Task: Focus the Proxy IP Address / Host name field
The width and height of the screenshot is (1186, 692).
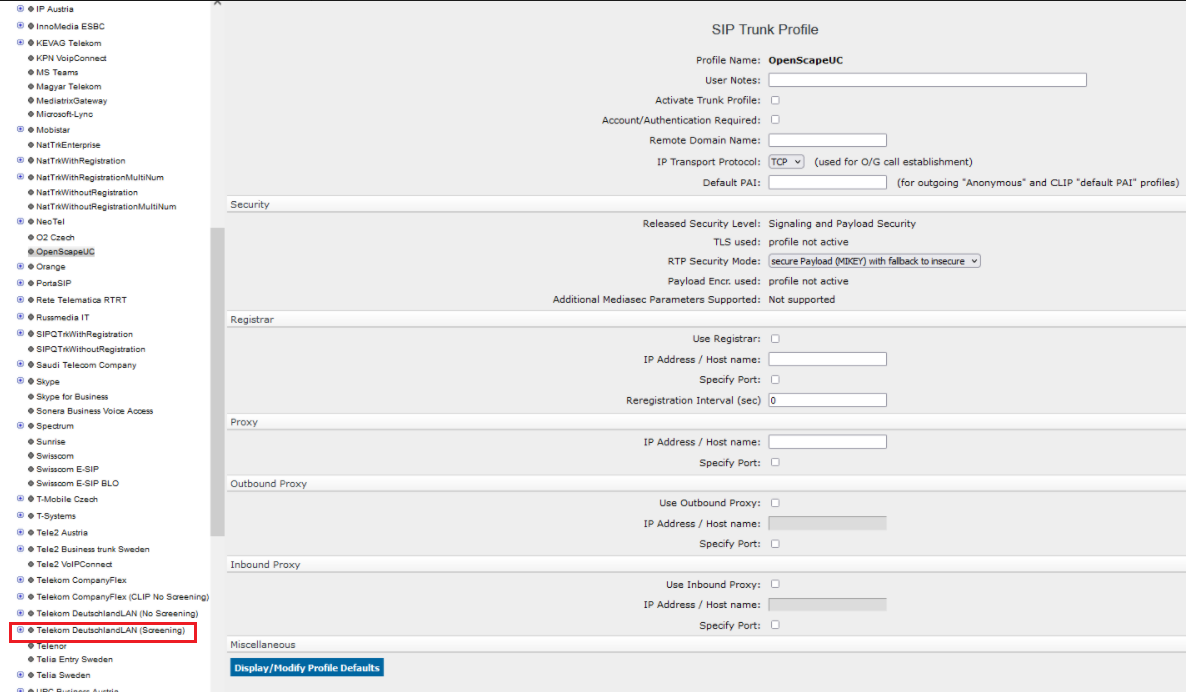Action: (827, 442)
